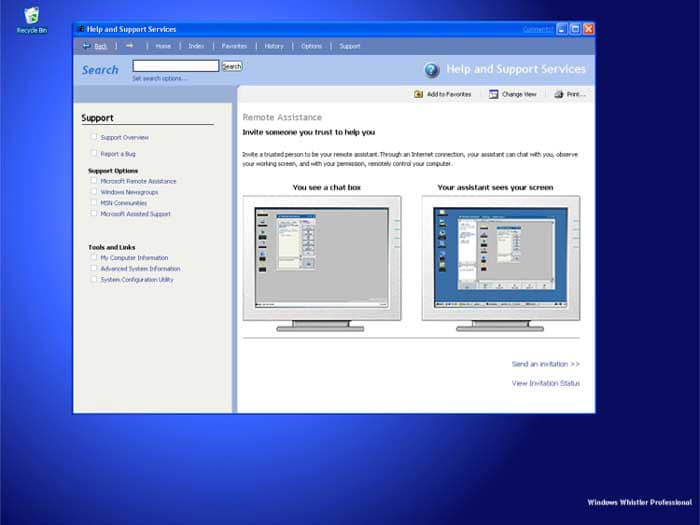700x525 pixels.
Task: Click the Remote Assistance heading text
Action: [x=282, y=117]
